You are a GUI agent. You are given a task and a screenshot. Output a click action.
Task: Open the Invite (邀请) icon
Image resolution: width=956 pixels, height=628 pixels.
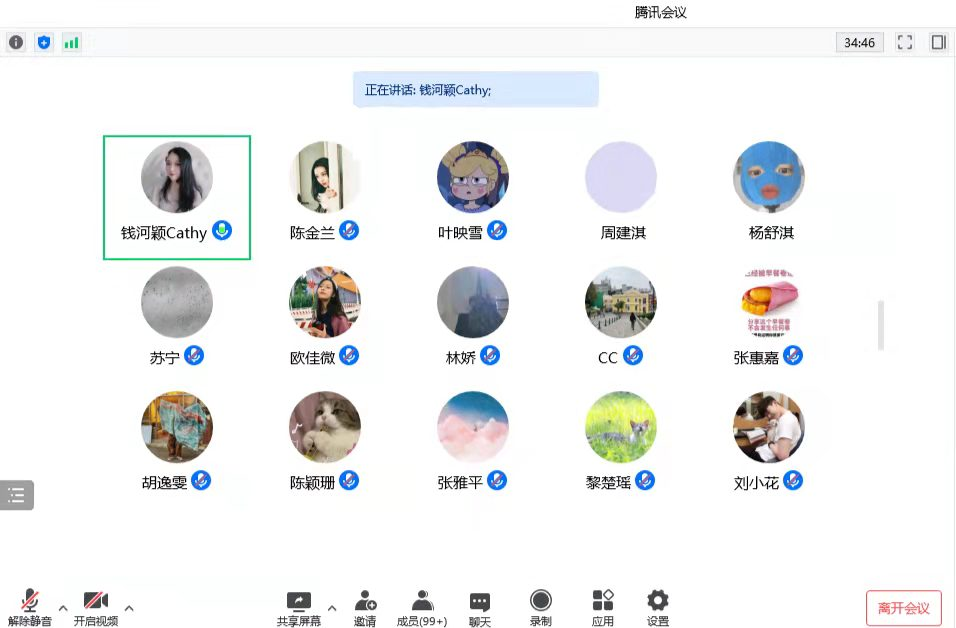pos(365,607)
